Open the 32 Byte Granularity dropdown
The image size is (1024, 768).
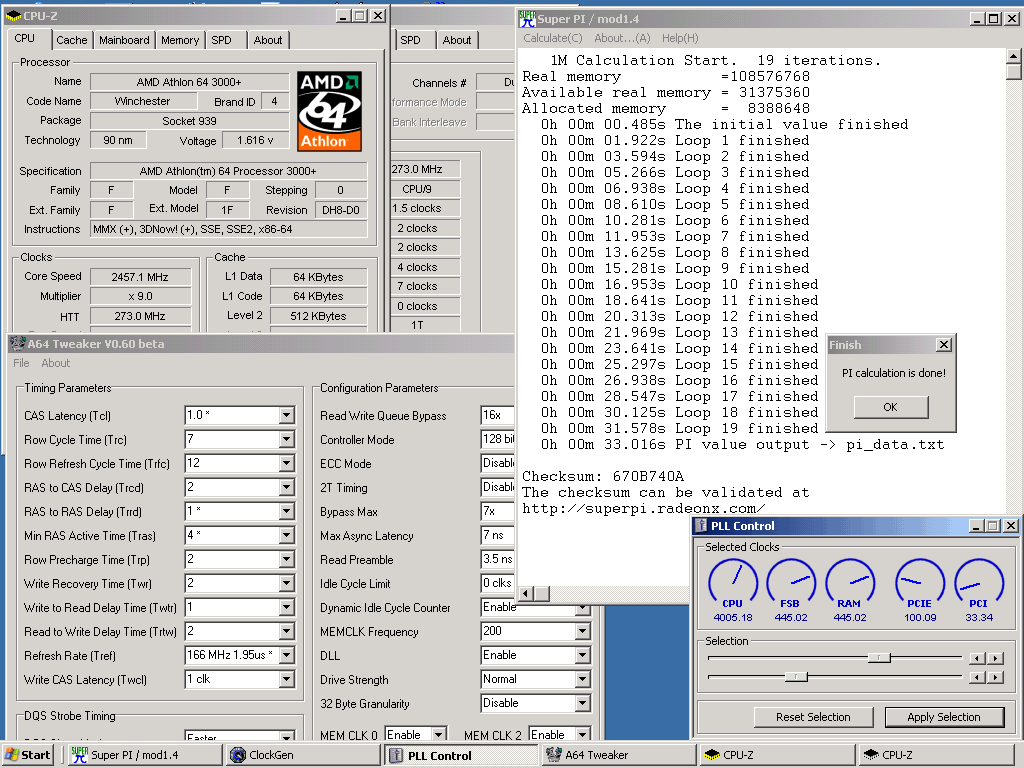tap(583, 704)
